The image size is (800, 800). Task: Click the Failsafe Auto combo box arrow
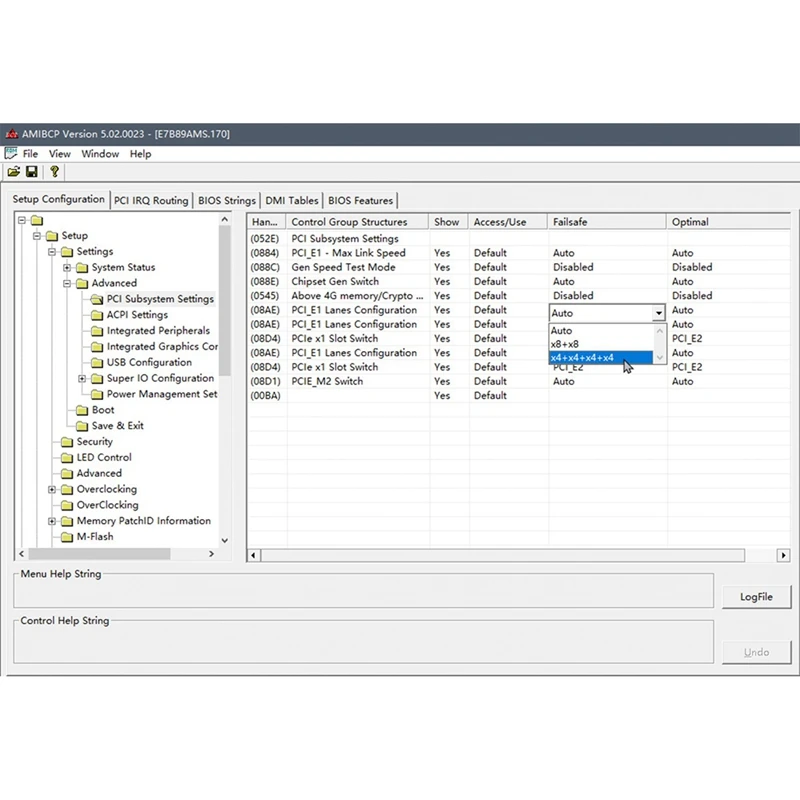[659, 313]
